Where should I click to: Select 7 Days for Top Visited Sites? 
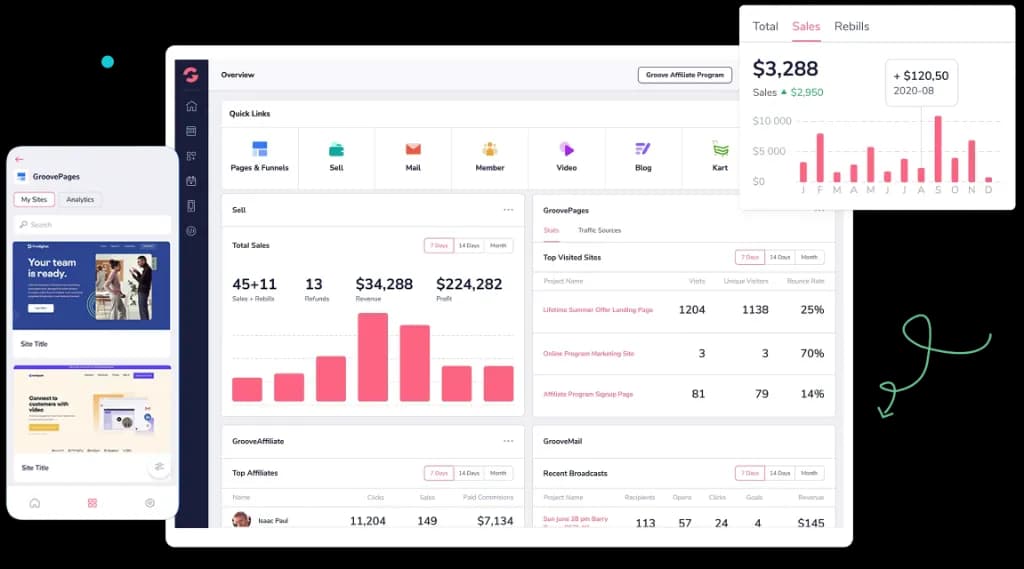pos(750,257)
